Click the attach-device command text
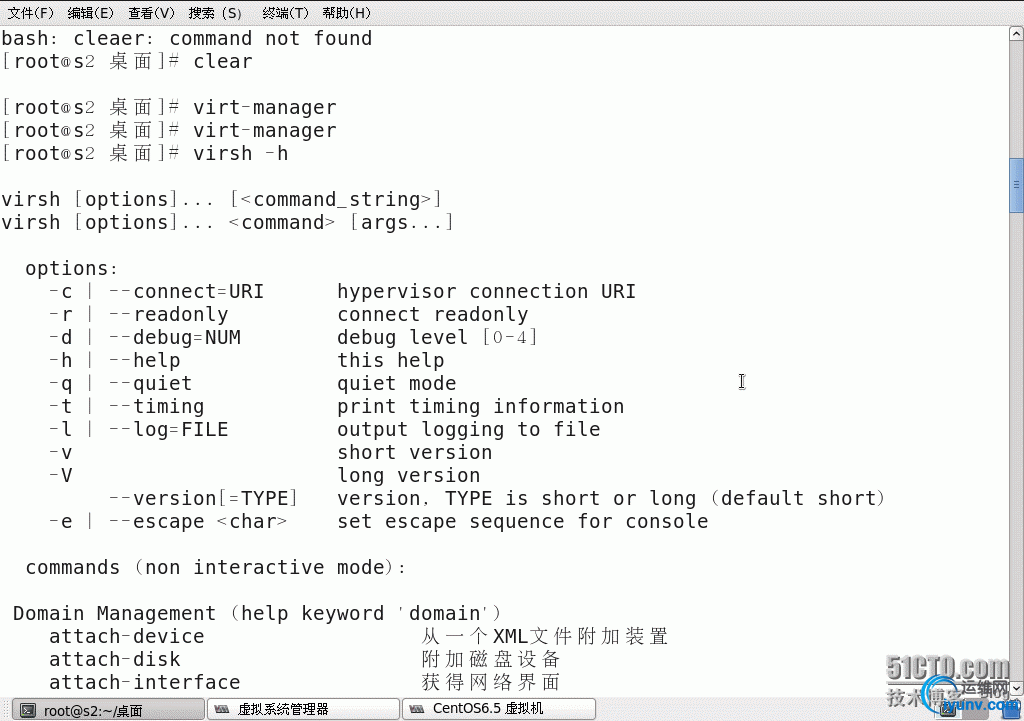The height and width of the screenshot is (721, 1024). [126, 636]
